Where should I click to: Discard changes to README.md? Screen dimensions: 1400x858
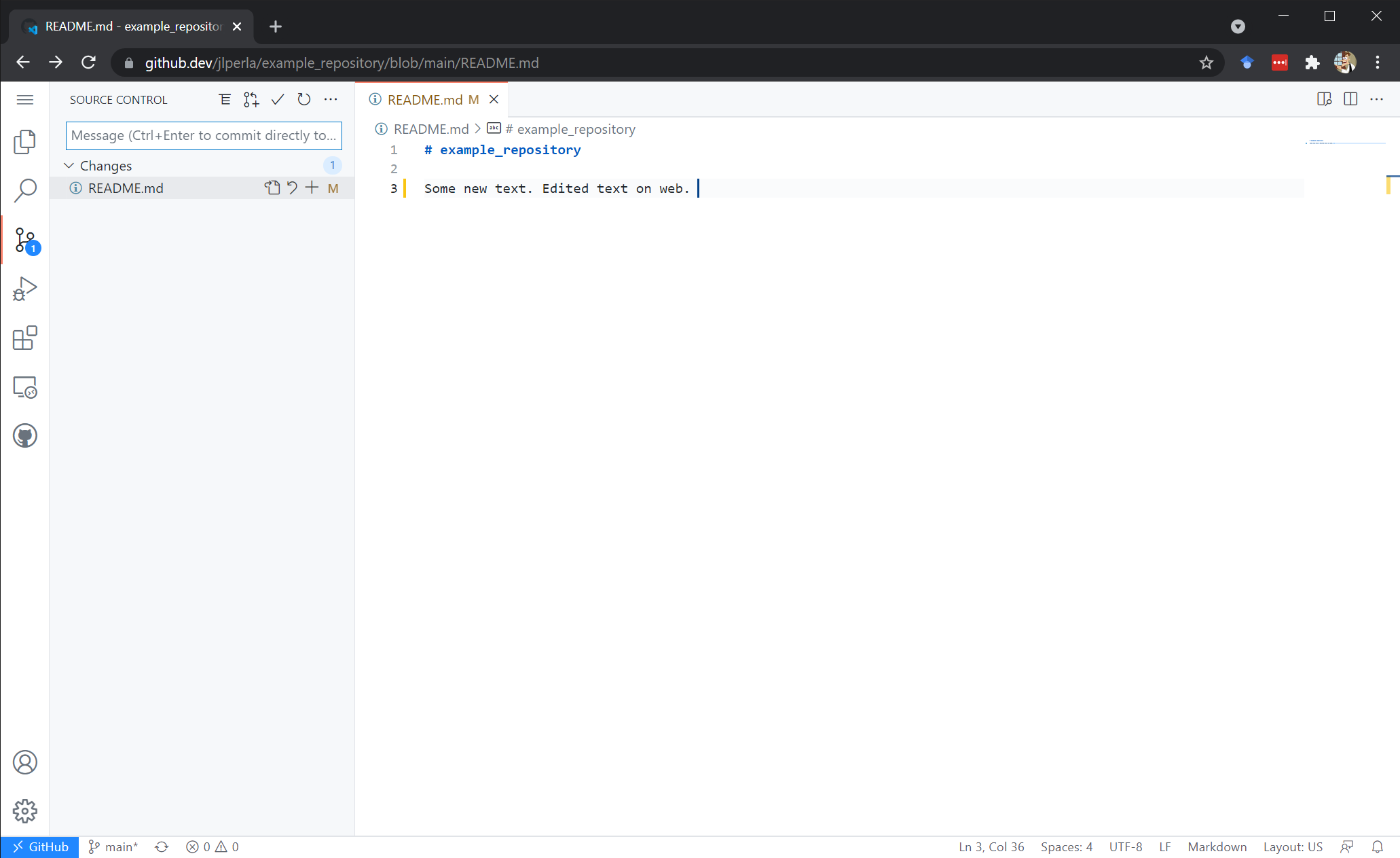(x=292, y=188)
